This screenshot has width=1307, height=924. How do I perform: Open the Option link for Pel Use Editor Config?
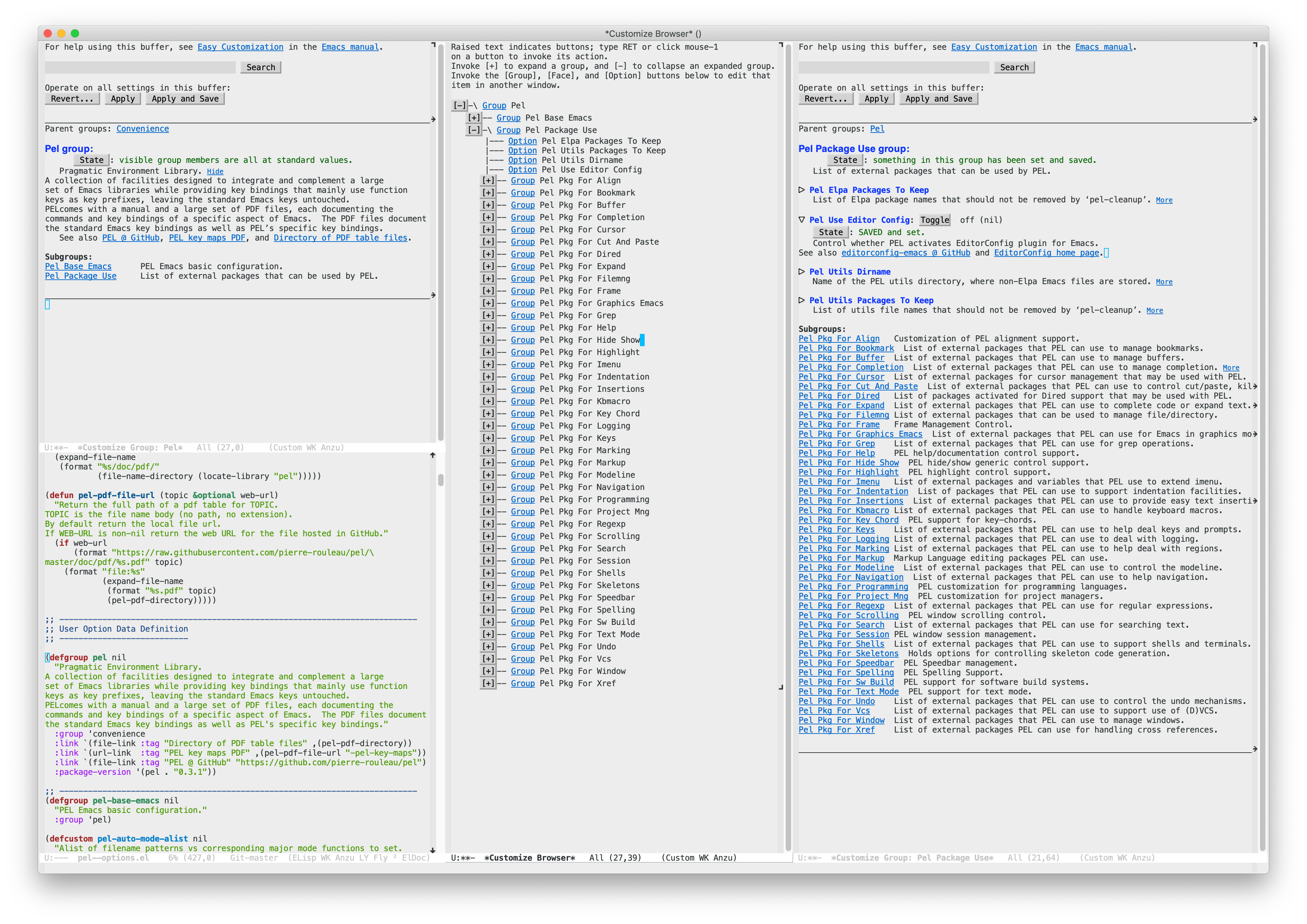(523, 170)
